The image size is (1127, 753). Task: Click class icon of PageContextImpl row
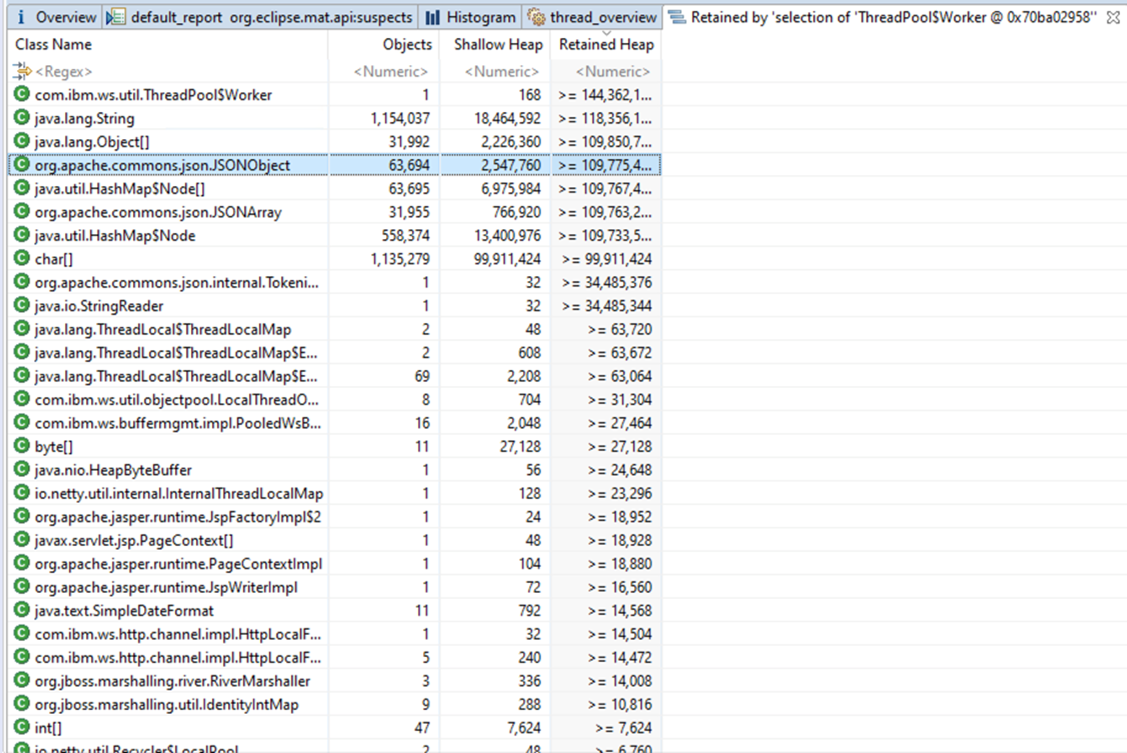click(x=22, y=564)
